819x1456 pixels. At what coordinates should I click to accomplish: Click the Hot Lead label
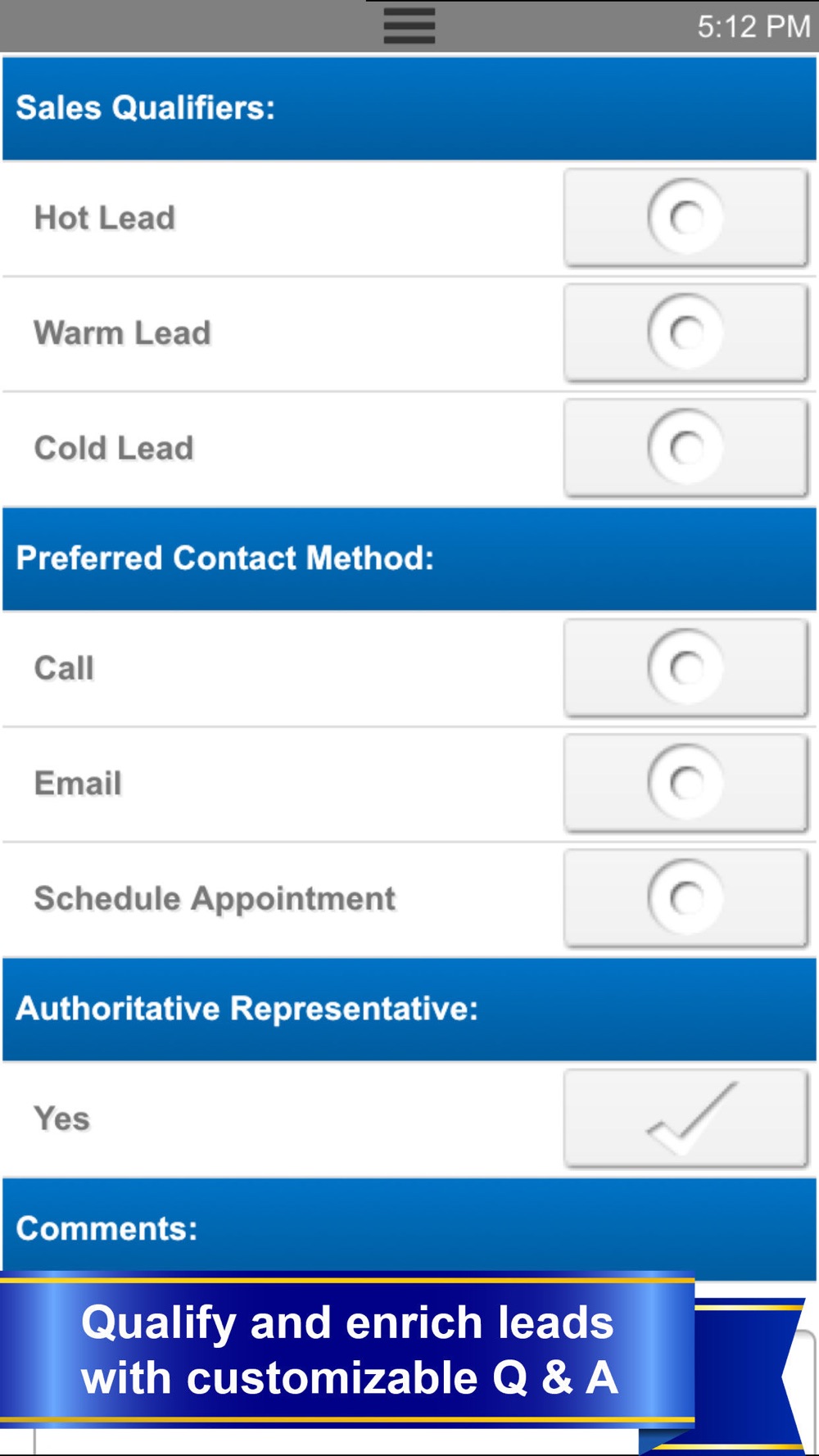coord(105,218)
